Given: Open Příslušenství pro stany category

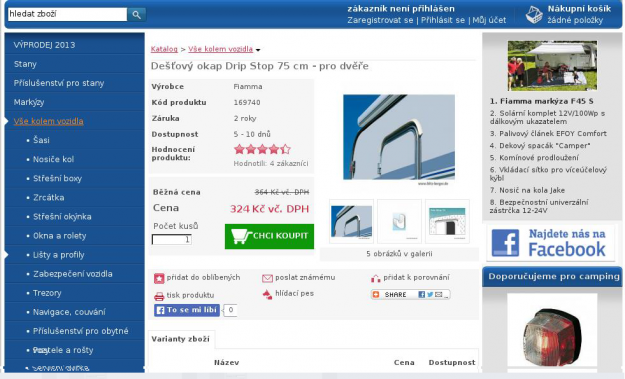Looking at the screenshot, I should click(59, 83).
